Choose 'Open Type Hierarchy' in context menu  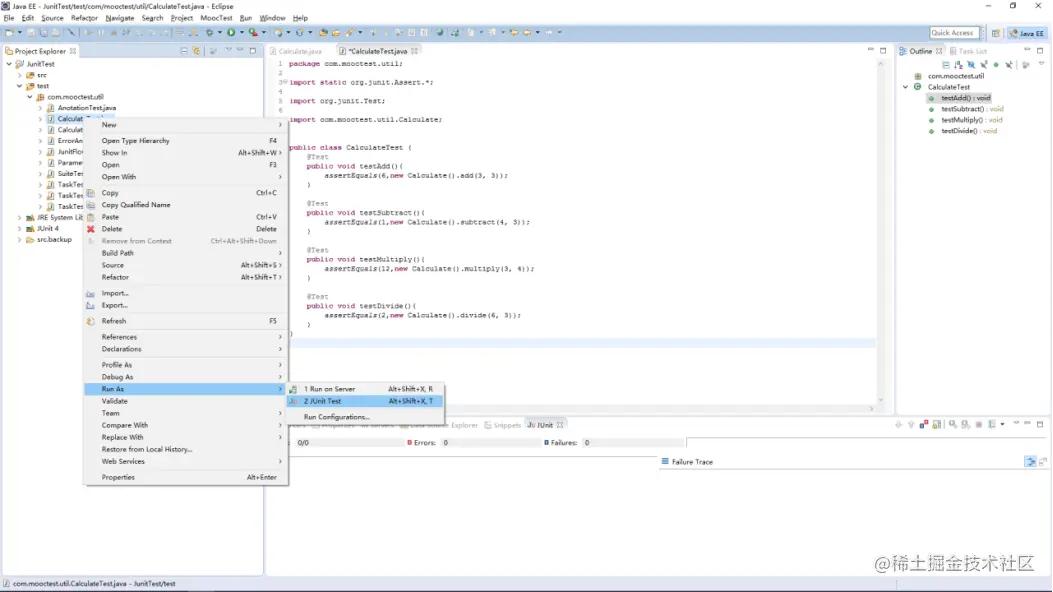186,141
